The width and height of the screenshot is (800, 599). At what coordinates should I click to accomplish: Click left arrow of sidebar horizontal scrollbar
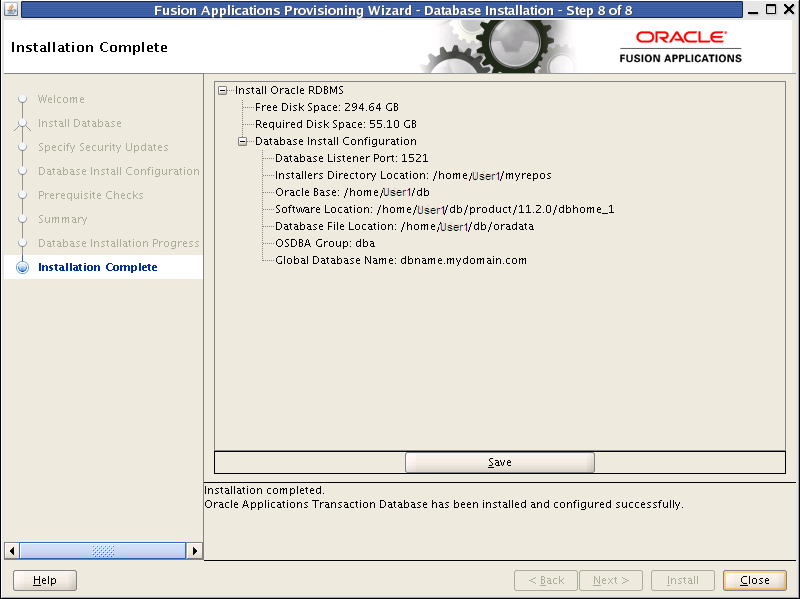point(12,551)
